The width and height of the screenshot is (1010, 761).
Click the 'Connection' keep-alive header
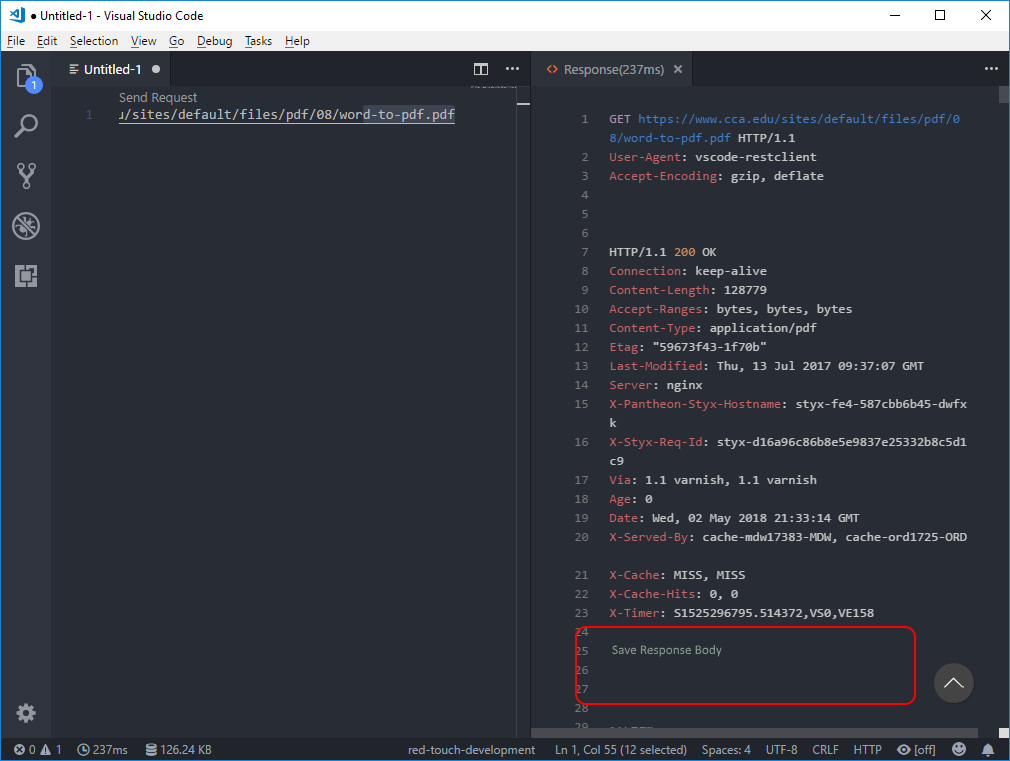(688, 271)
